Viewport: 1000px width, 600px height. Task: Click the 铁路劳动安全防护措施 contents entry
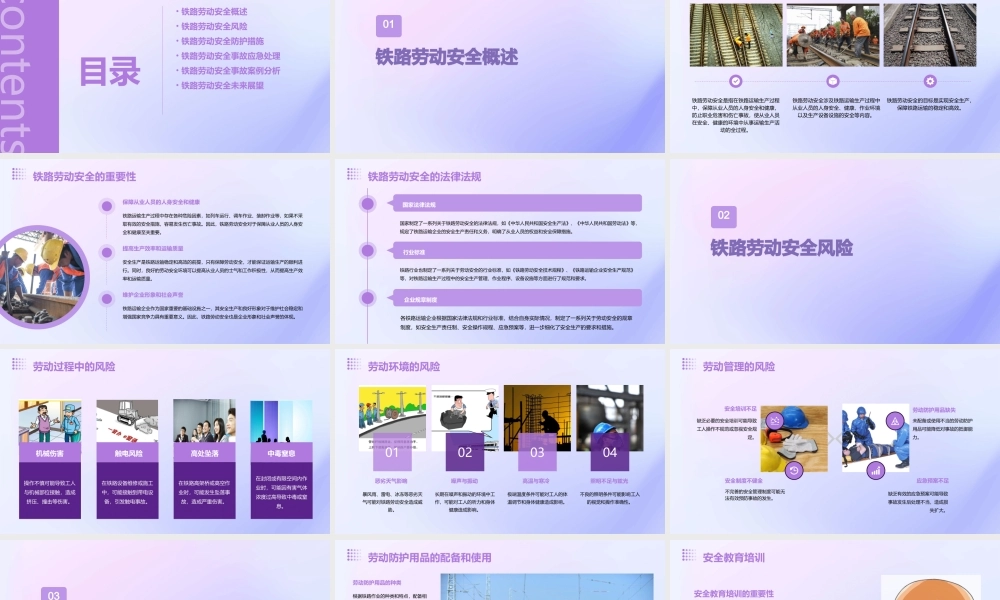click(222, 41)
